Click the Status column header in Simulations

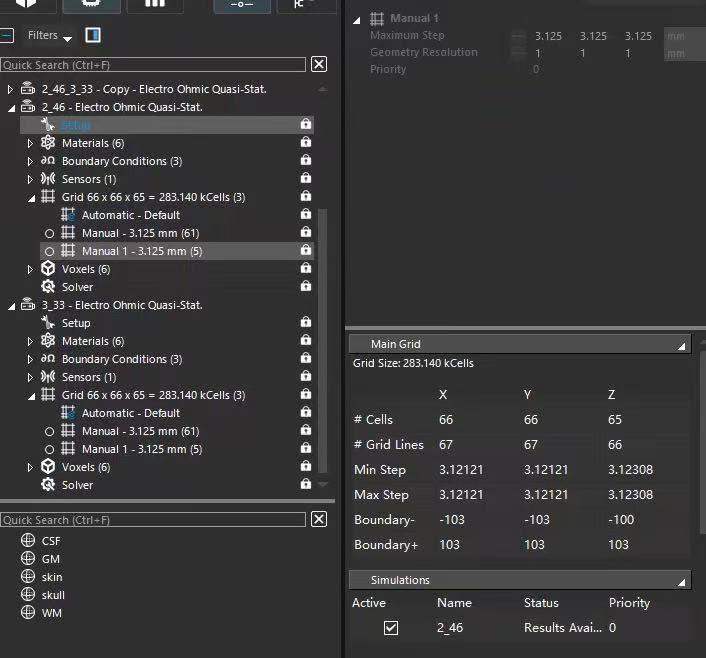point(541,603)
